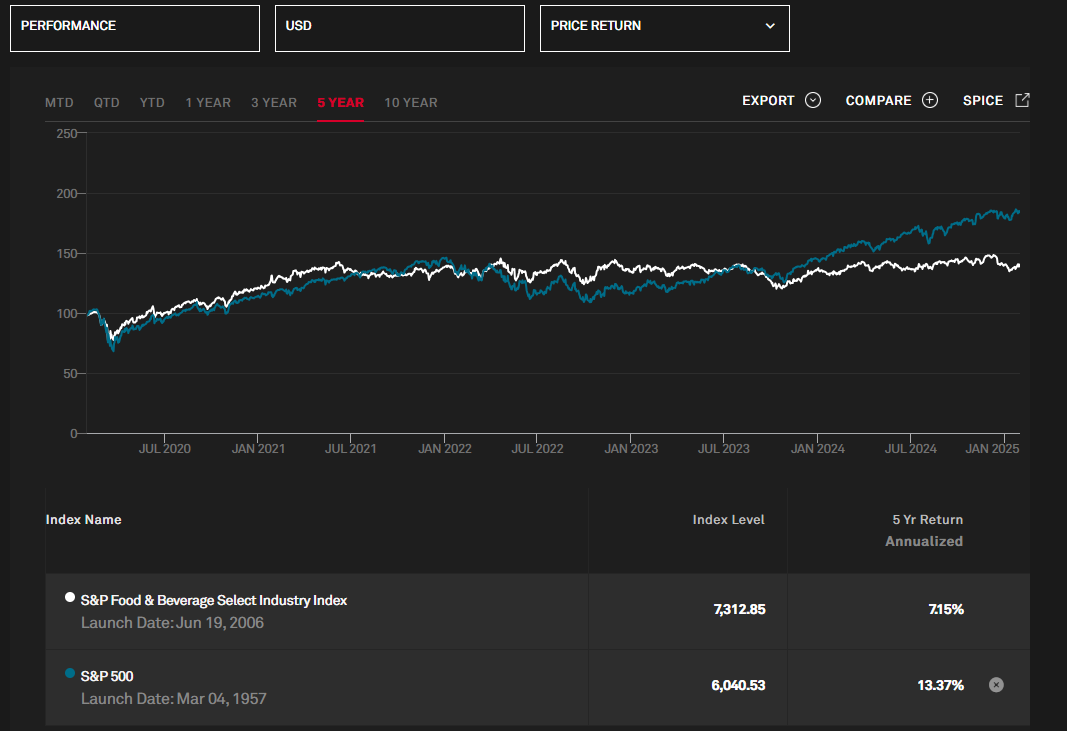Click the JAN 2025 axis label
1067x731 pixels.
tap(992, 449)
